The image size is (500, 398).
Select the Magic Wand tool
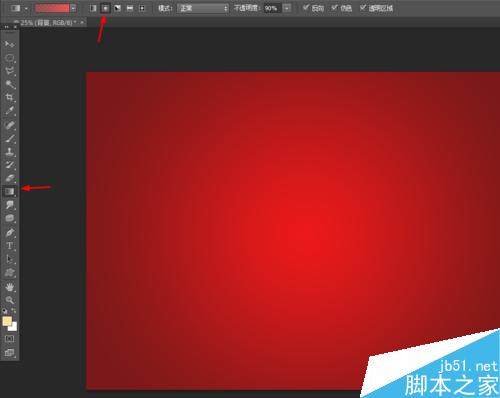click(9, 84)
